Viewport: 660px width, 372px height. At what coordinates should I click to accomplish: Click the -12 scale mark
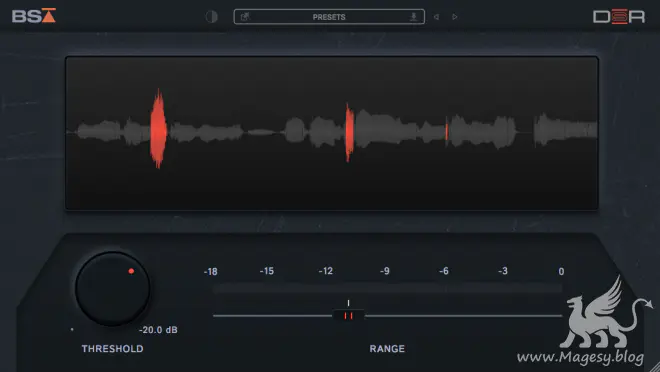click(326, 271)
